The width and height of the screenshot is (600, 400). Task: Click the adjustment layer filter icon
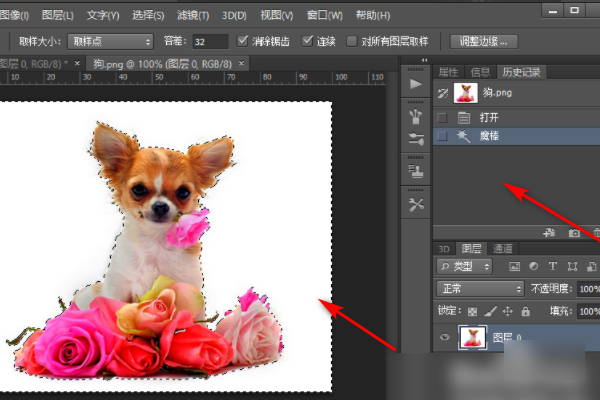tap(532, 267)
